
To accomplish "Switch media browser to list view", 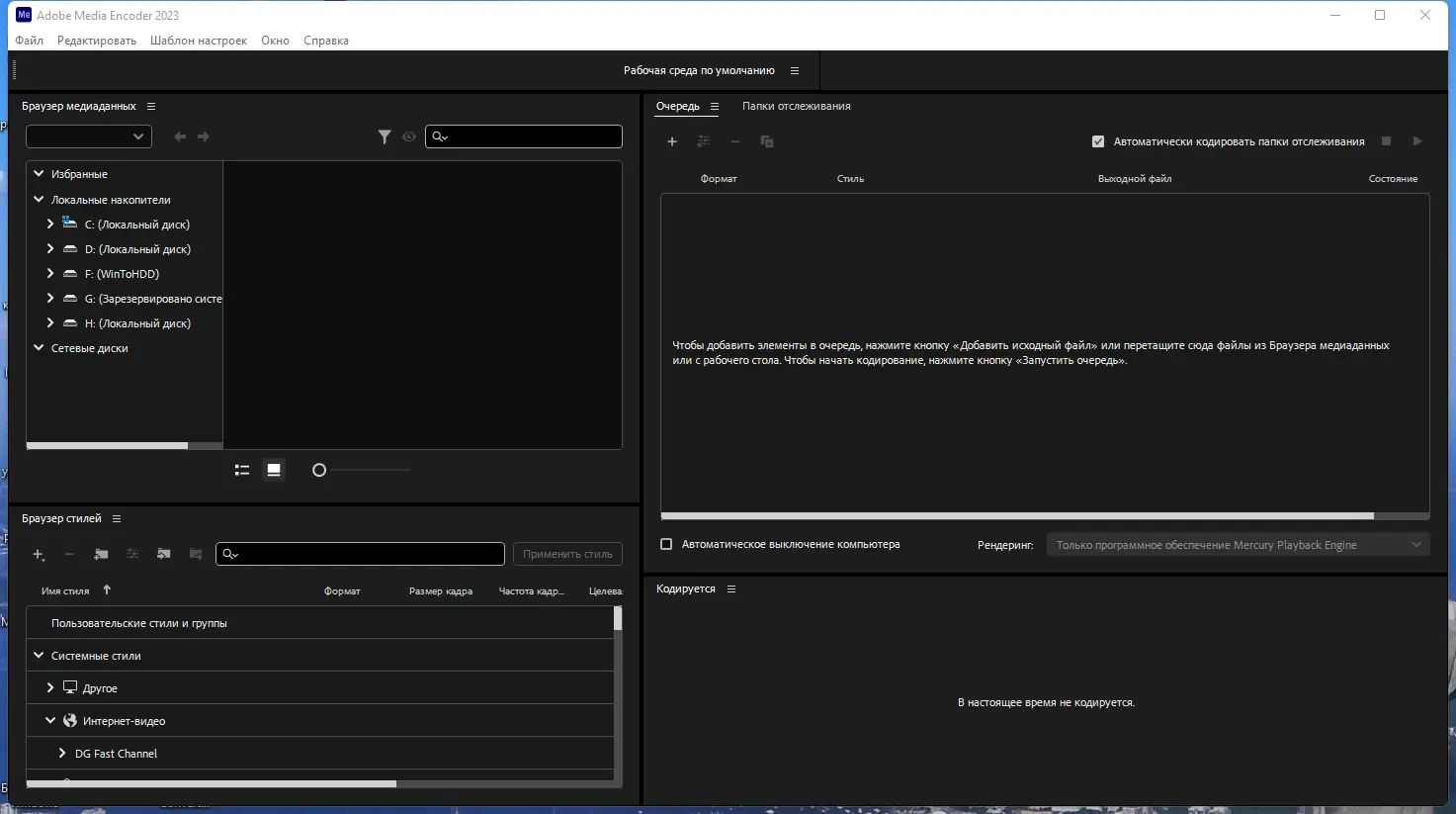I will point(241,470).
